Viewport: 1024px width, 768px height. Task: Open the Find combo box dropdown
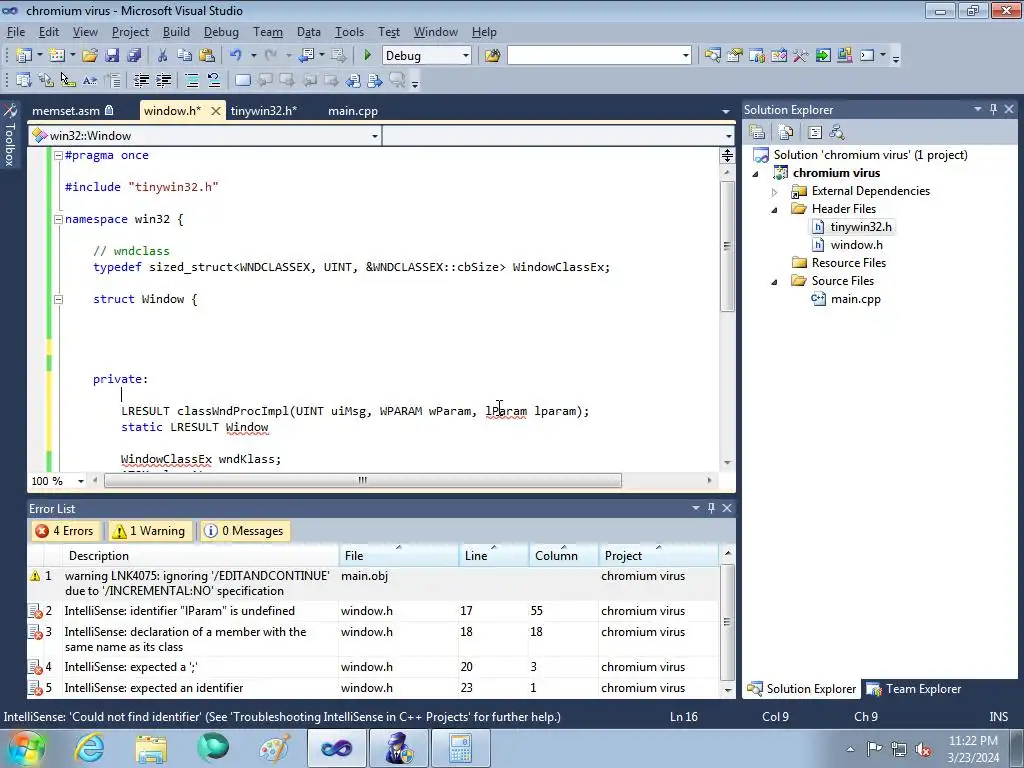click(x=686, y=56)
